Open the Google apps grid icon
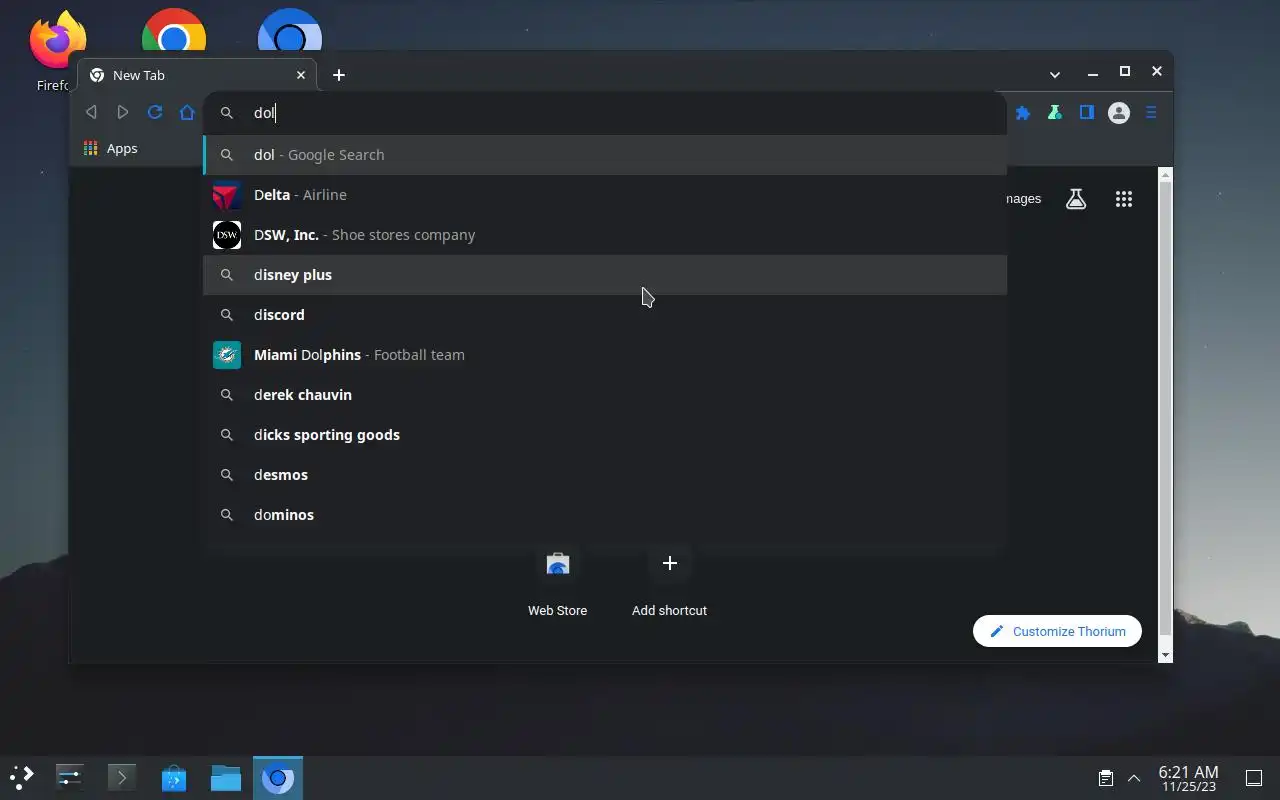 tap(1124, 199)
